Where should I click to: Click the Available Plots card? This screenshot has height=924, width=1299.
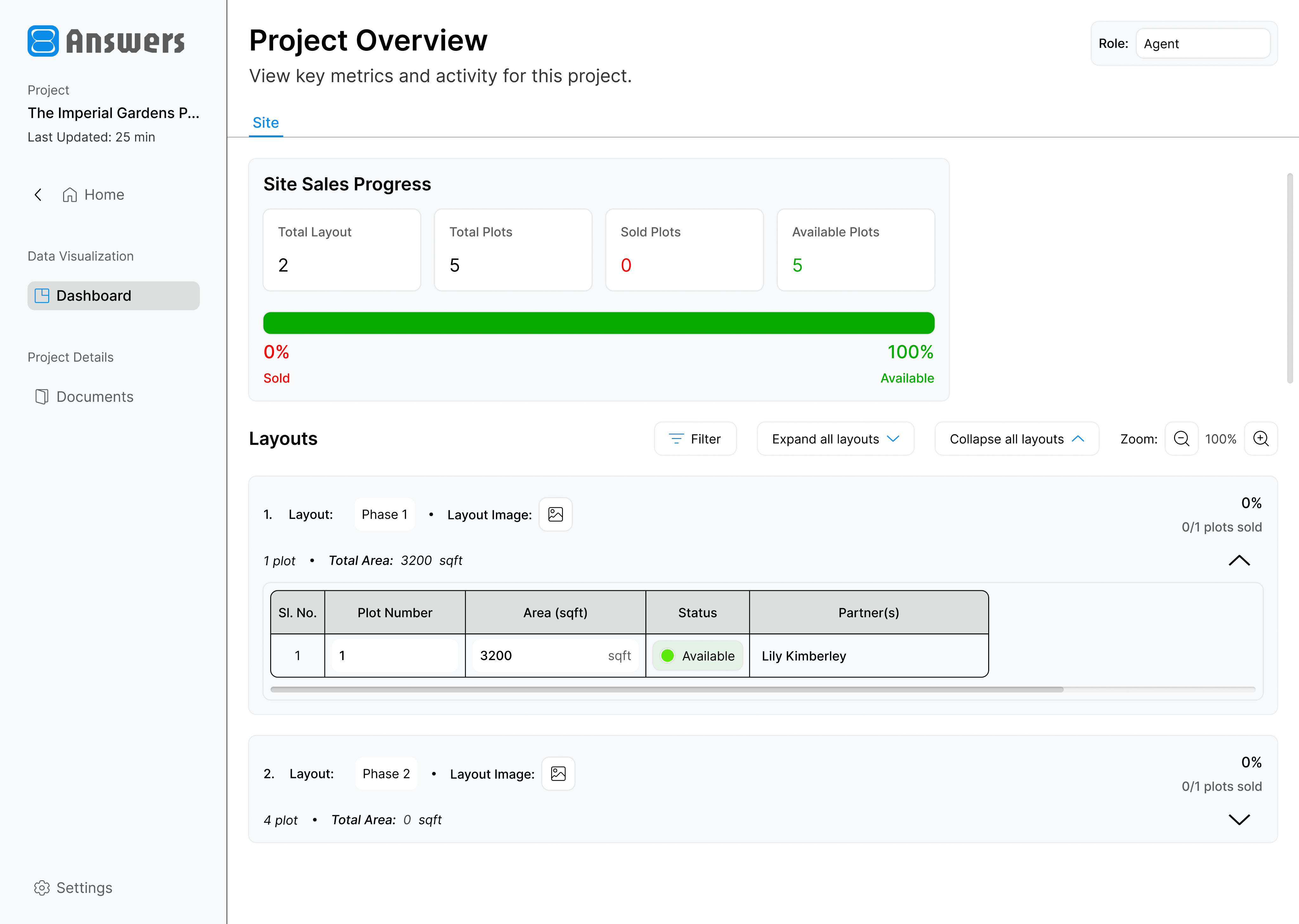coord(856,250)
